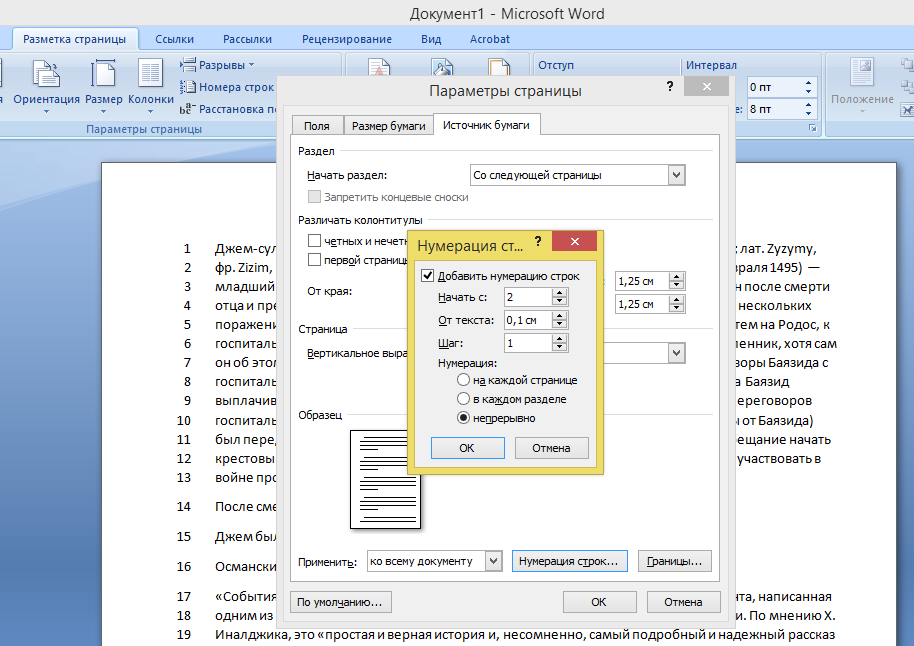Decrease the 8 пт interval spinner
The image size is (914, 646).
[808, 113]
